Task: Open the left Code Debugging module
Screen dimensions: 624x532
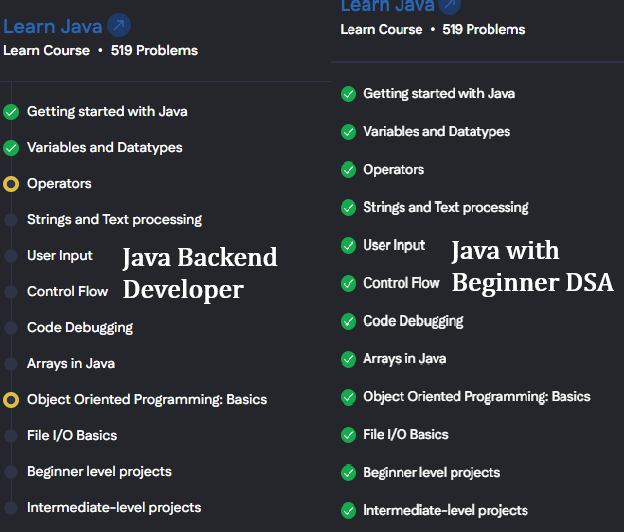Action: click(80, 327)
